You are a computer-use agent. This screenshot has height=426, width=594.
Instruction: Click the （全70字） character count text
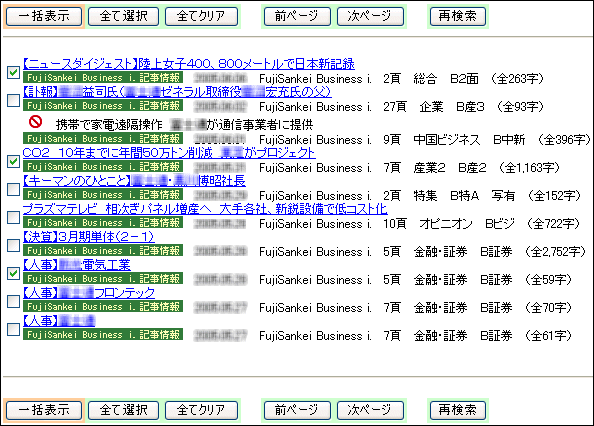pyautogui.click(x=548, y=308)
